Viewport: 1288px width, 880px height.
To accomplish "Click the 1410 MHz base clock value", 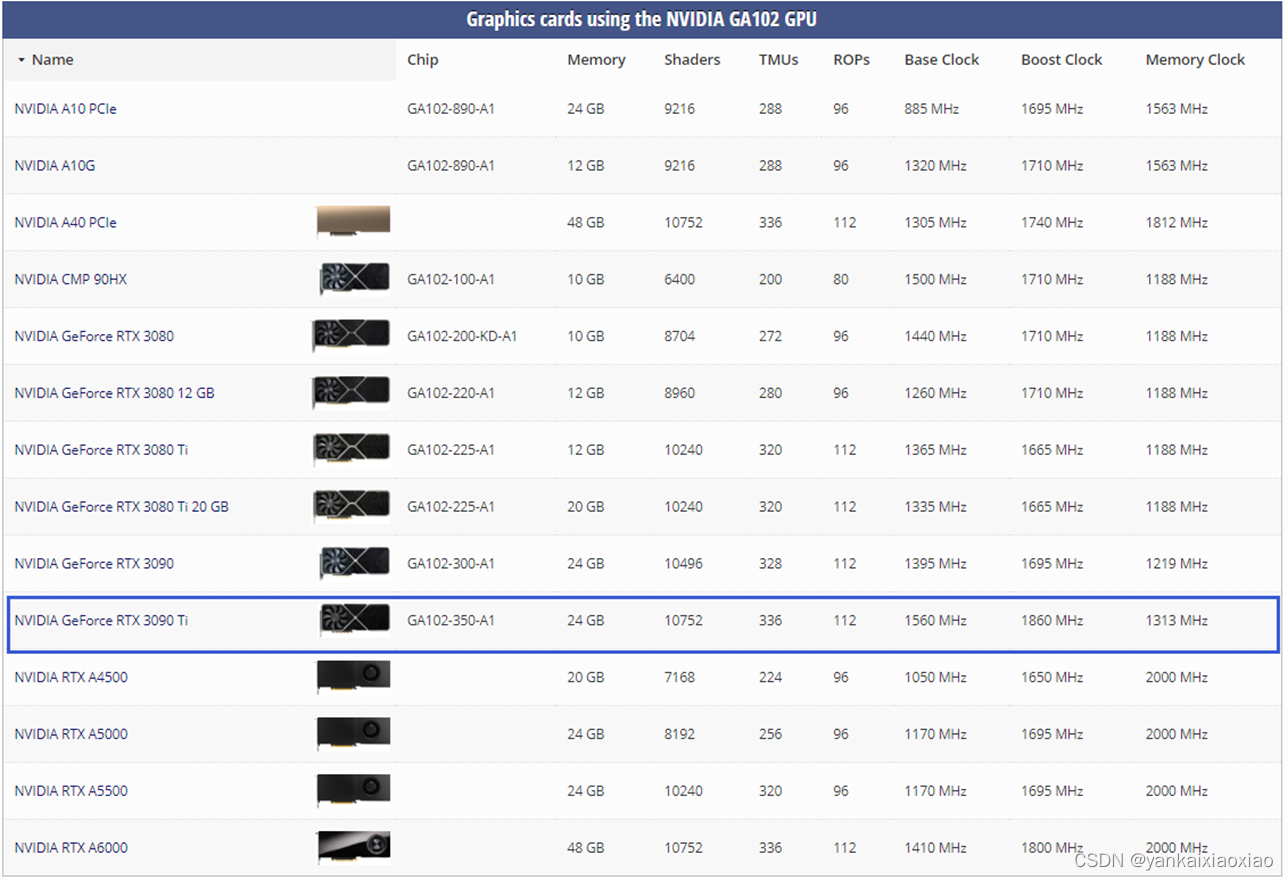I will tap(935, 849).
